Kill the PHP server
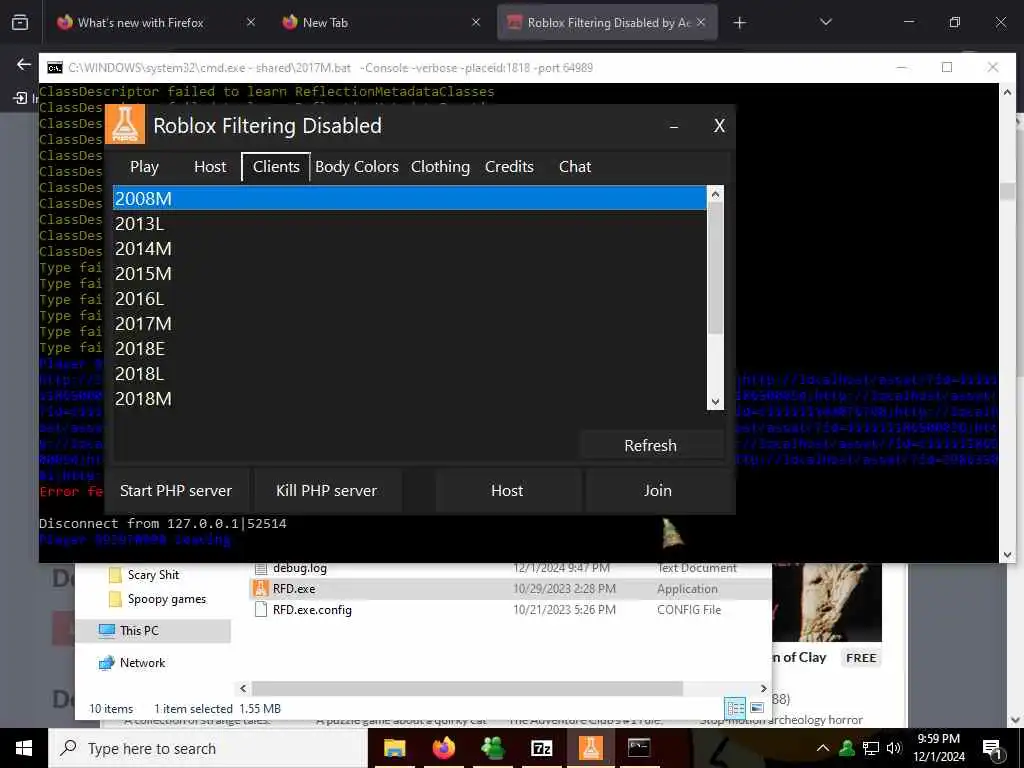This screenshot has width=1024, height=768. click(x=327, y=490)
